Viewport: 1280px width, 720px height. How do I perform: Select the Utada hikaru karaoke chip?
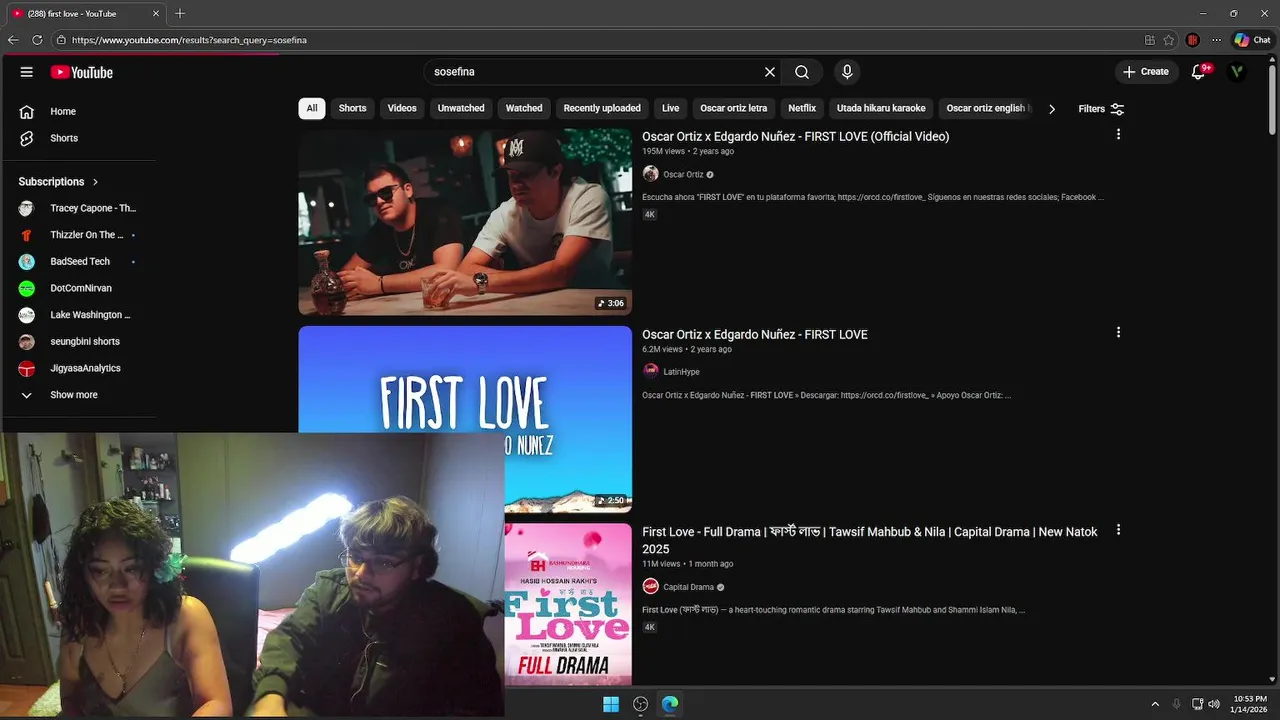pyautogui.click(x=881, y=108)
